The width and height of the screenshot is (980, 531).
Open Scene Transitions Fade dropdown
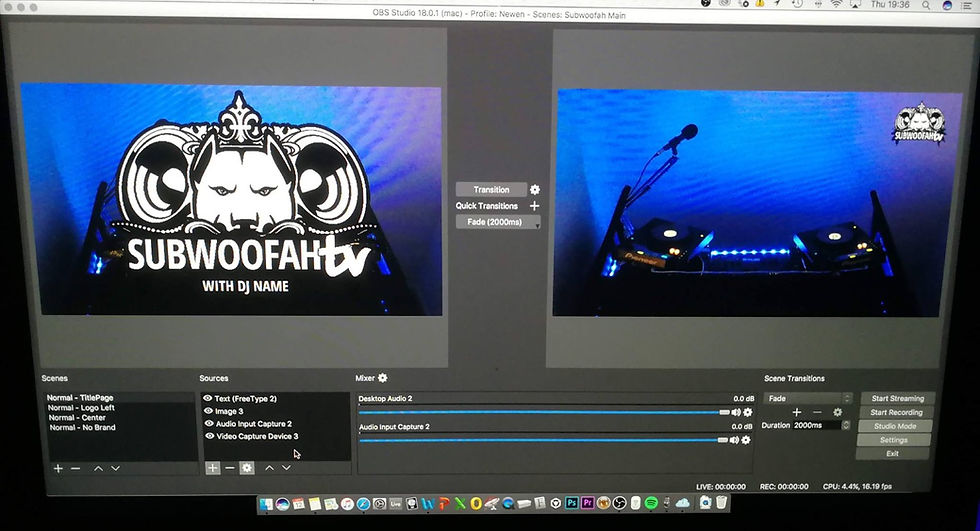808,398
